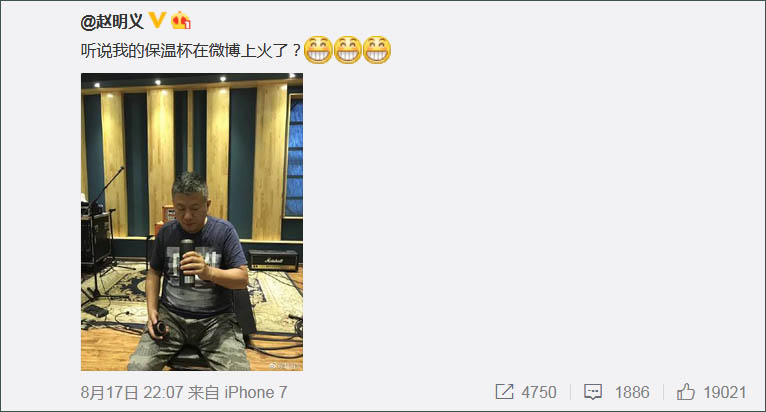Screen dimensions: 766x412
Task: Like the post with thumbs-up icon
Action: (x=685, y=391)
